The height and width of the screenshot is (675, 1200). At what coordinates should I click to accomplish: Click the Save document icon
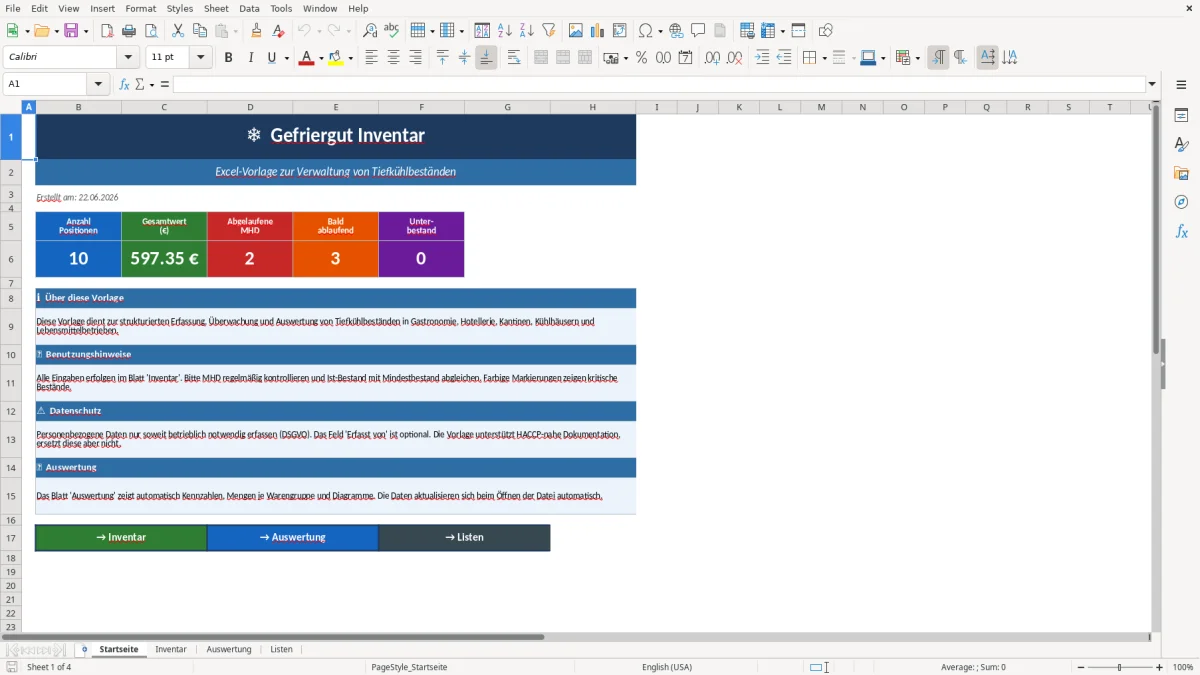click(71, 31)
